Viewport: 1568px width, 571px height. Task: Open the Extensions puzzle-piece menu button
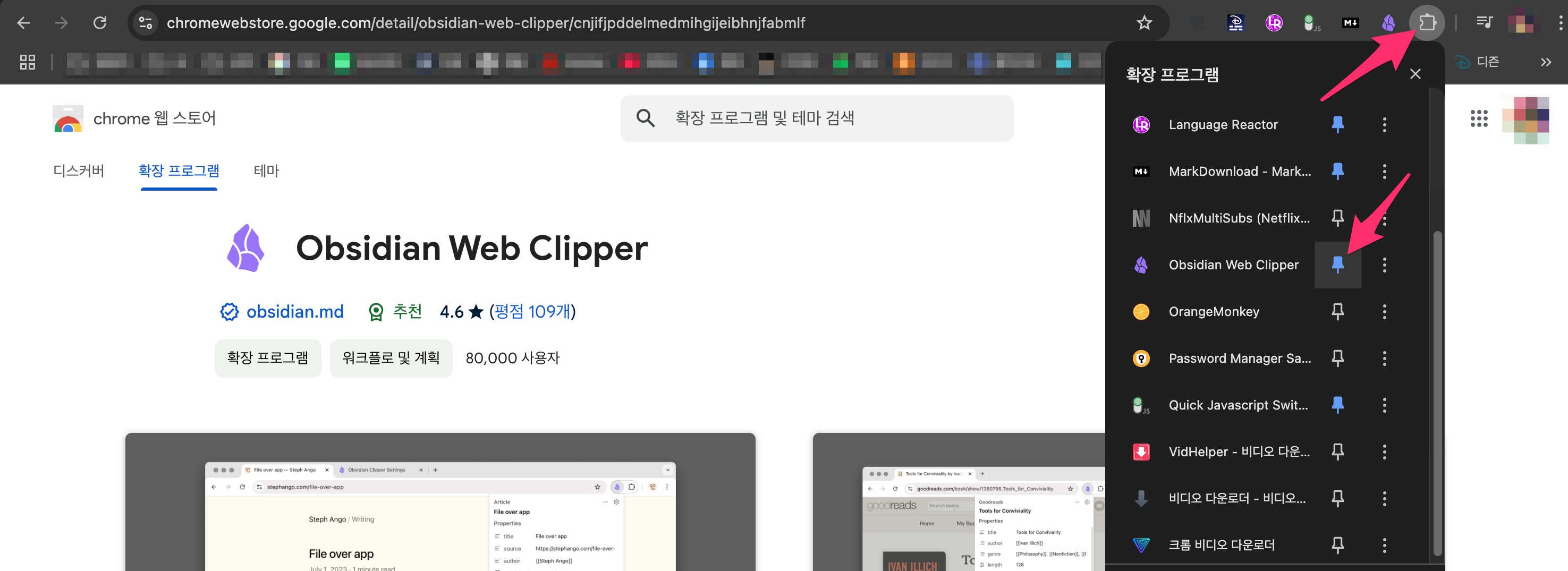[x=1427, y=23]
